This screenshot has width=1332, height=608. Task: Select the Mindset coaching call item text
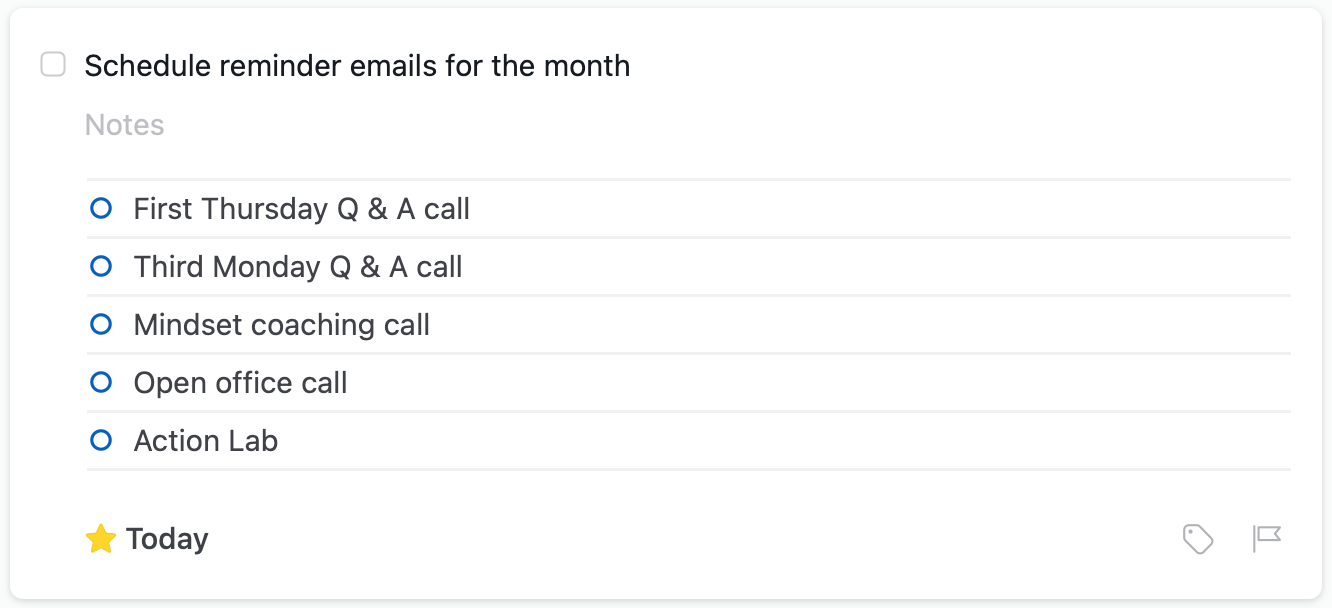281,325
